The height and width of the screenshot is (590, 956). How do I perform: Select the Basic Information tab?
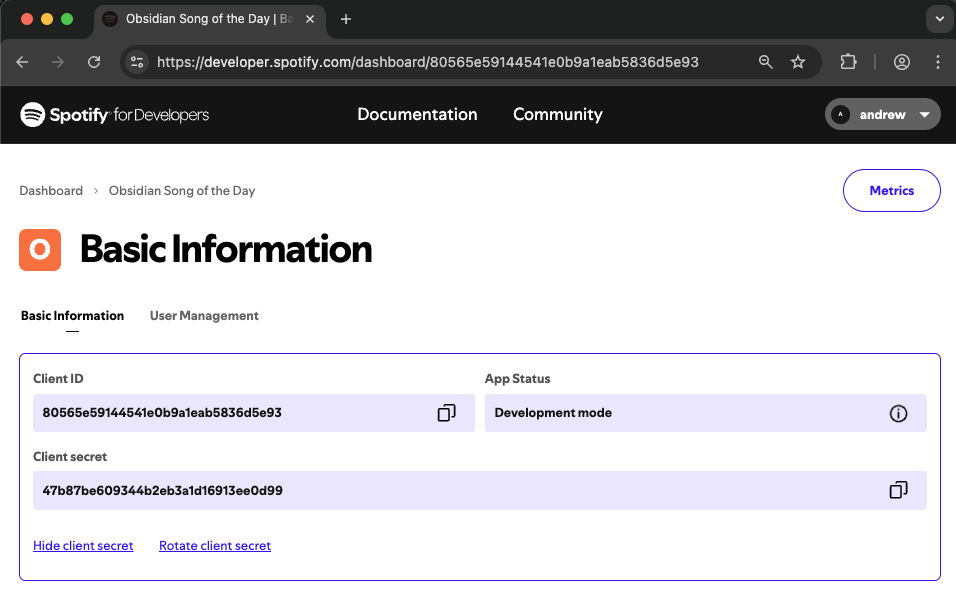click(x=73, y=316)
